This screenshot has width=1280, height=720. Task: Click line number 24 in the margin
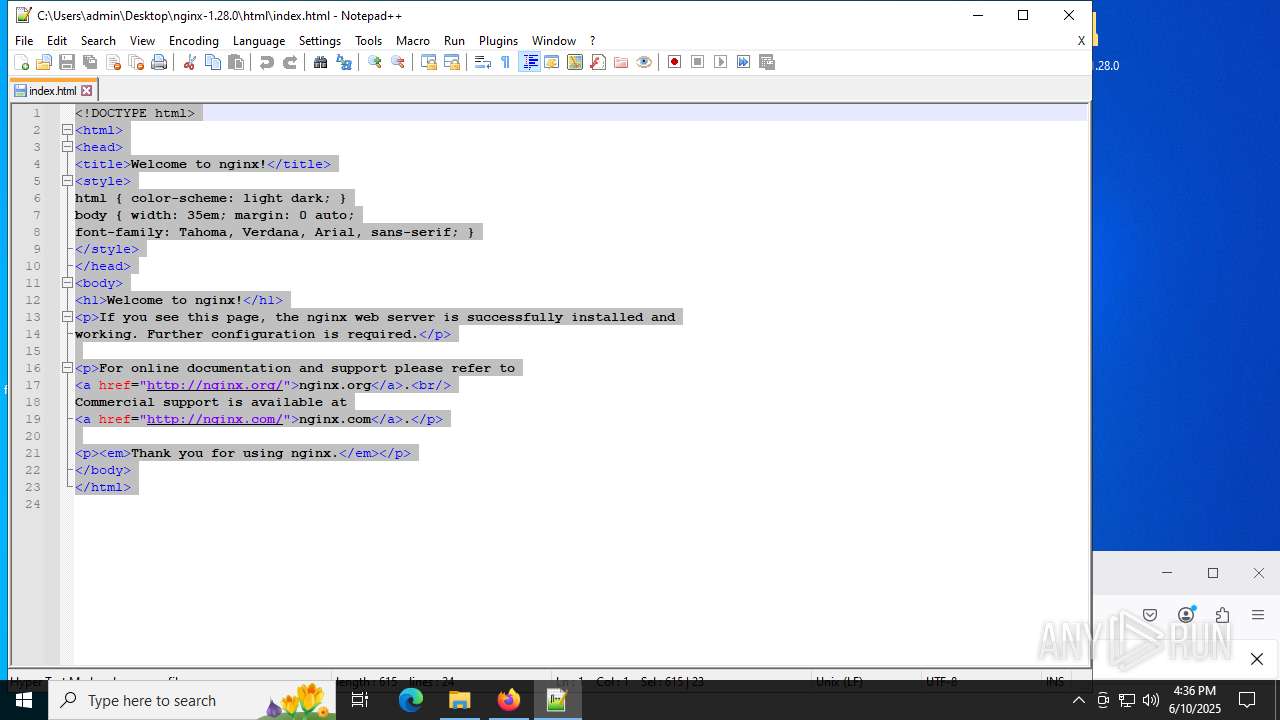coord(33,504)
